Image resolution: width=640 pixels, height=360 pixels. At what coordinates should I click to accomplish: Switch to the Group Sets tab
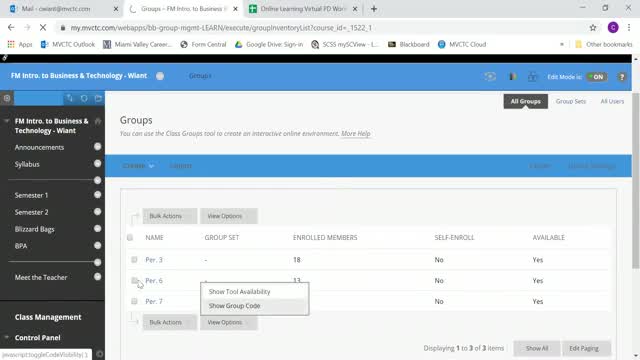point(571,101)
